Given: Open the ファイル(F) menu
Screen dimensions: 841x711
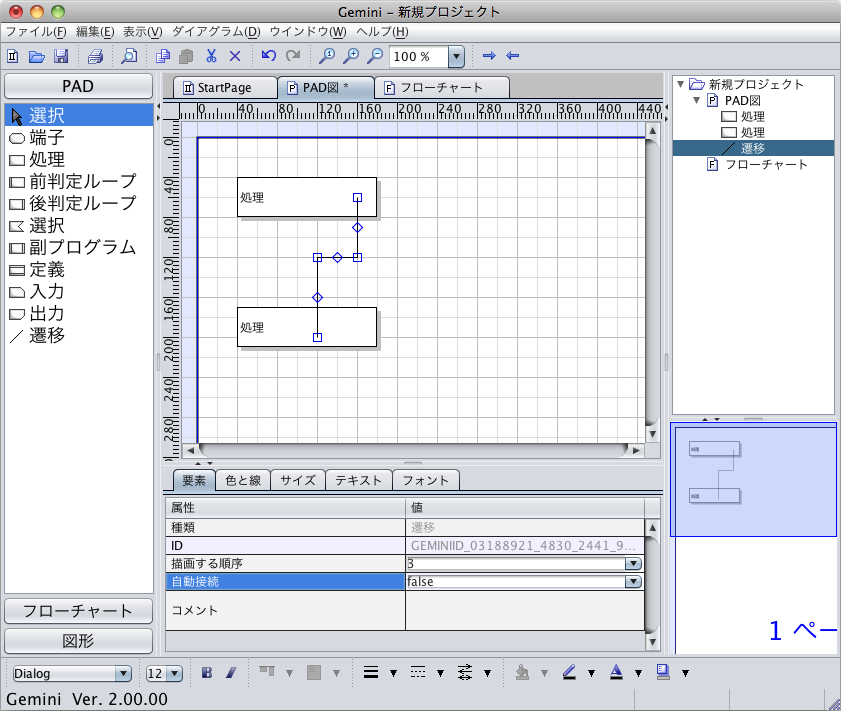Looking at the screenshot, I should [36, 32].
